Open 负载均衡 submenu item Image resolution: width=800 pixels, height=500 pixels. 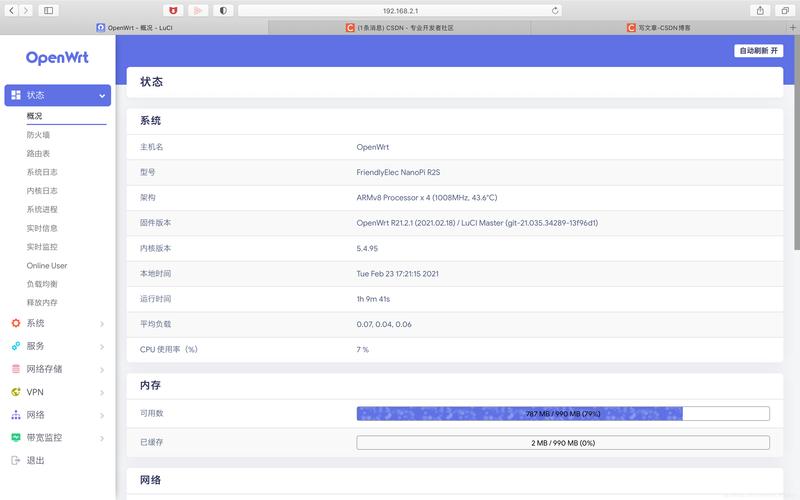[42, 284]
